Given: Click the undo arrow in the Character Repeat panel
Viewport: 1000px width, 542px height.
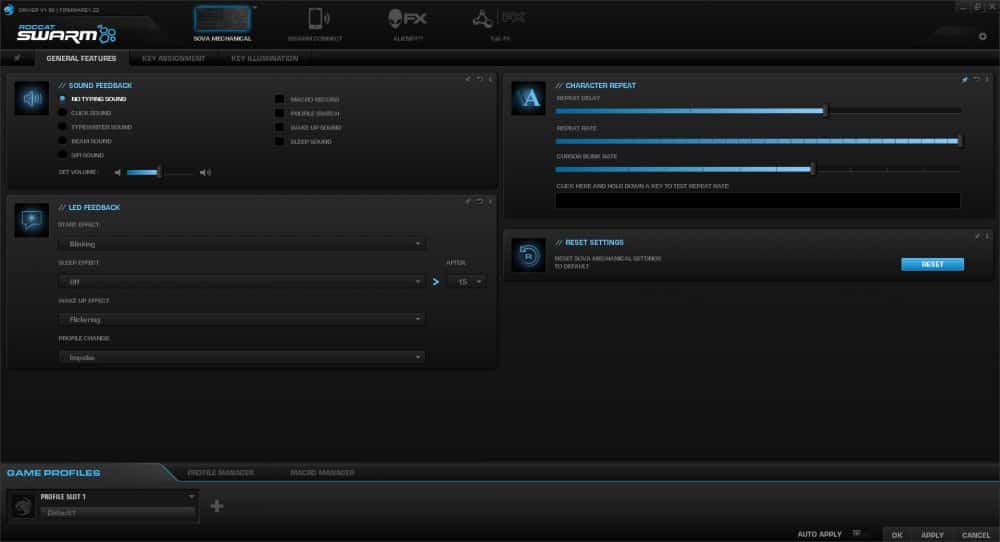Looking at the screenshot, I should point(976,79).
